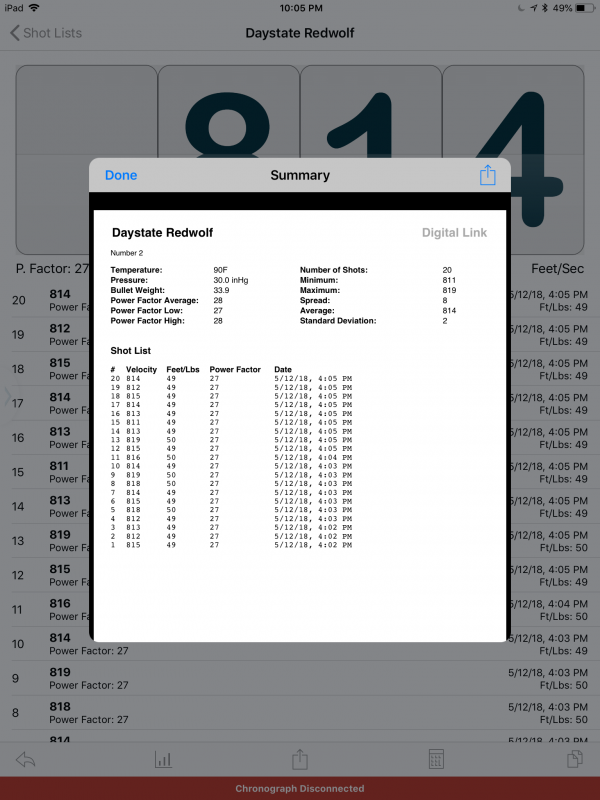600x800 pixels.
Task: Tap the Number of Shots label
Action: 334,270
